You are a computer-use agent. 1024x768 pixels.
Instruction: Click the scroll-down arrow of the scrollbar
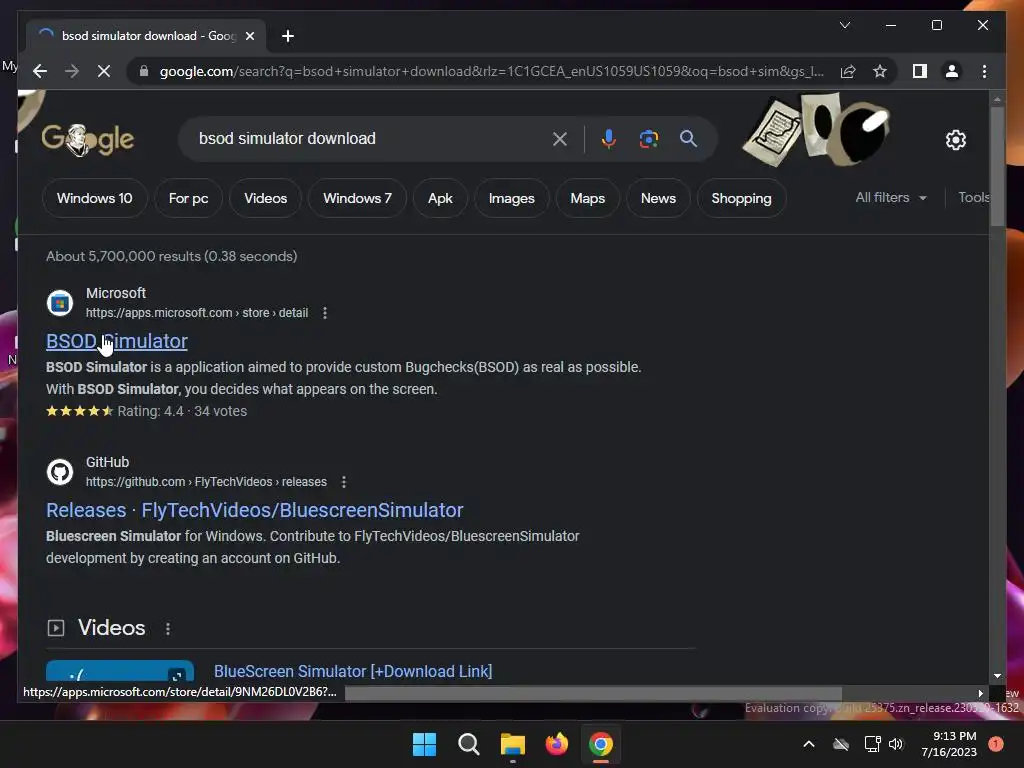(997, 676)
